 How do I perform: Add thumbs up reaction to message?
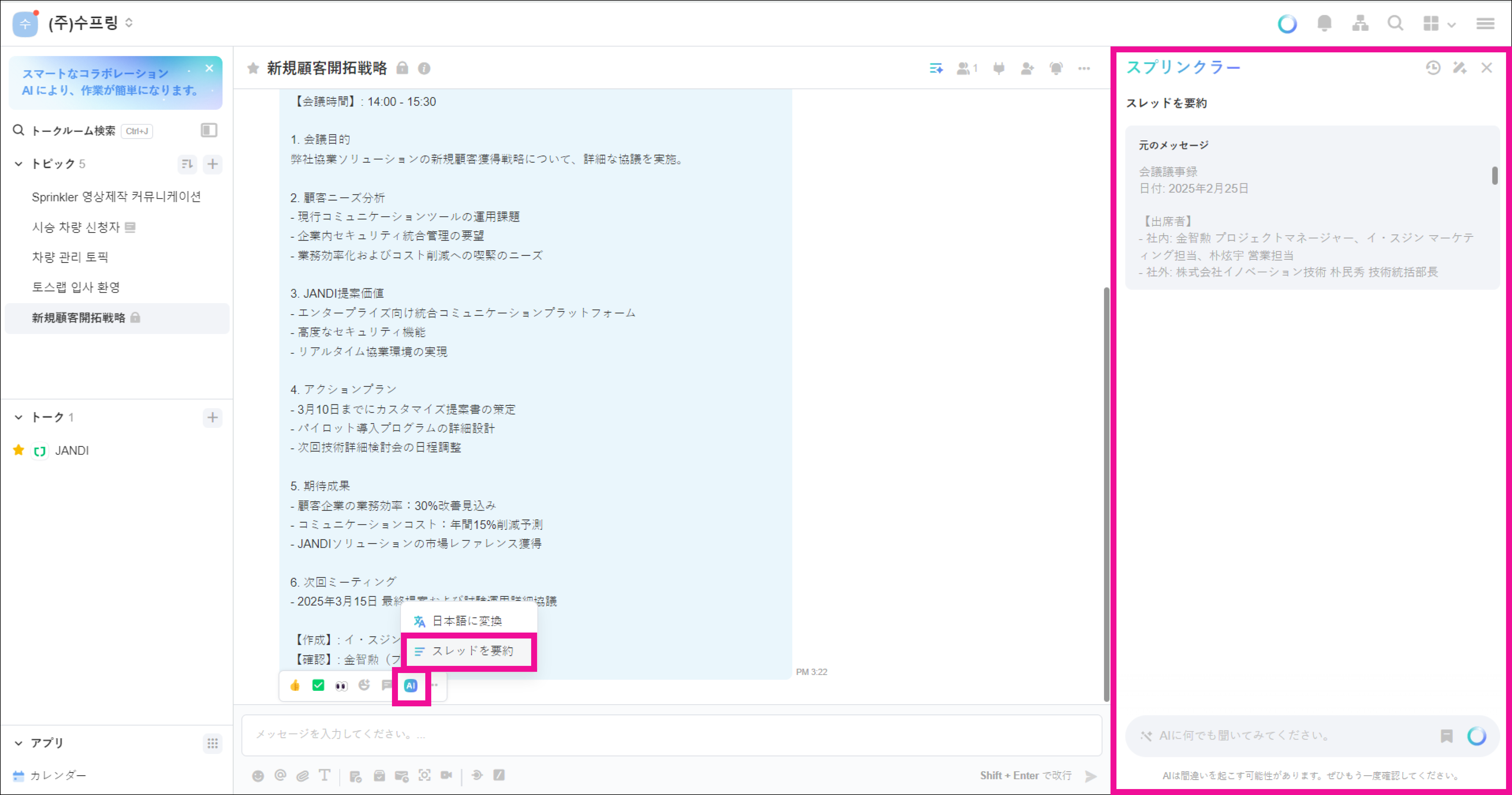click(295, 685)
